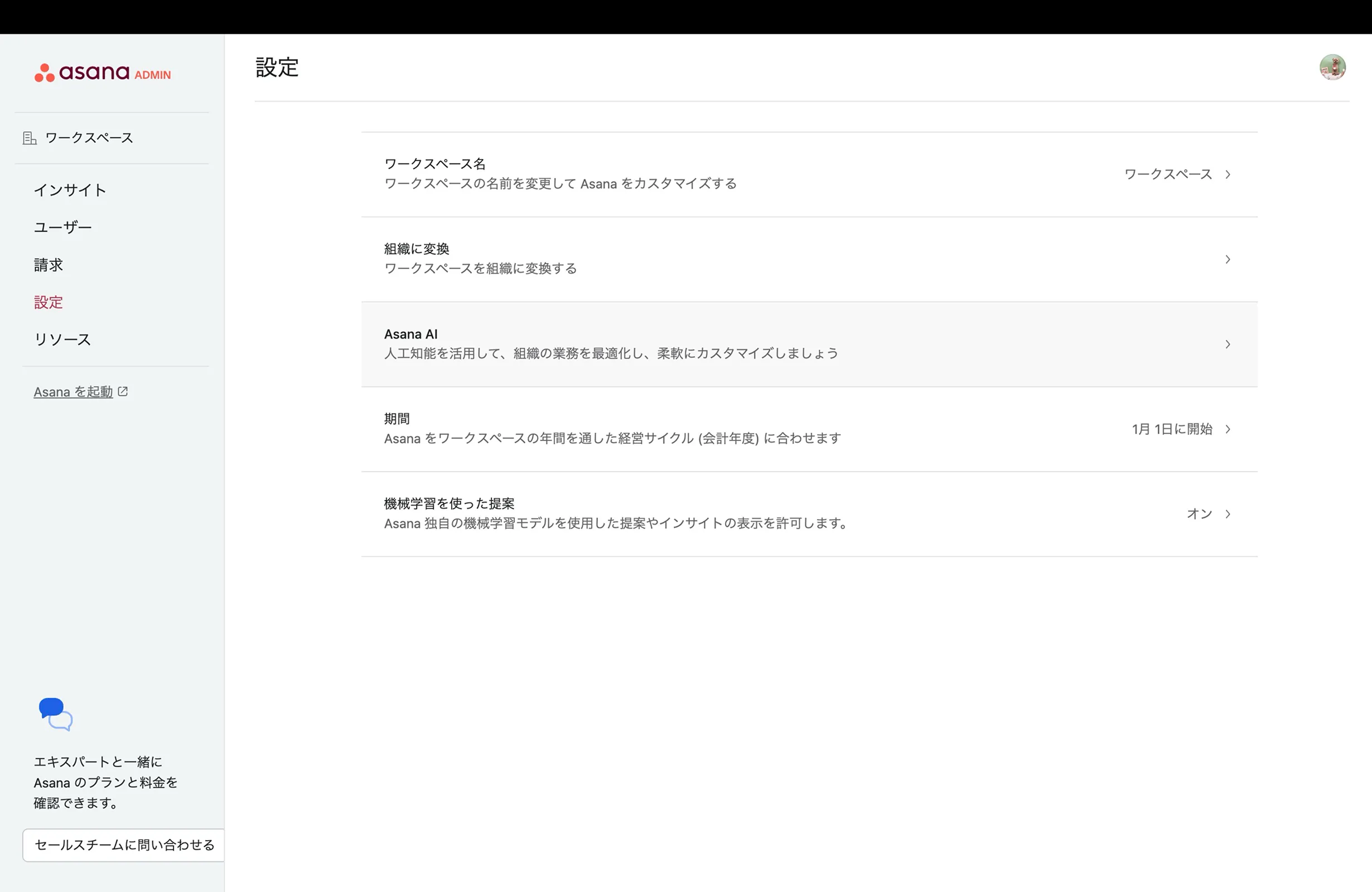Click the 組織に変換 setting title
The width and height of the screenshot is (1372, 892).
click(x=417, y=249)
